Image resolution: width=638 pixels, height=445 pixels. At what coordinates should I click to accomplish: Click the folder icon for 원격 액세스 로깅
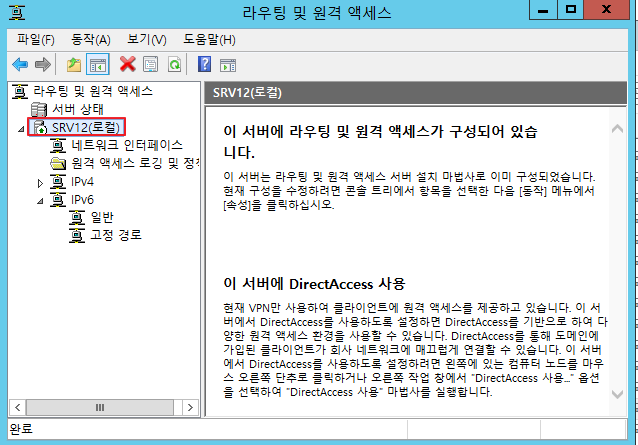click(58, 164)
